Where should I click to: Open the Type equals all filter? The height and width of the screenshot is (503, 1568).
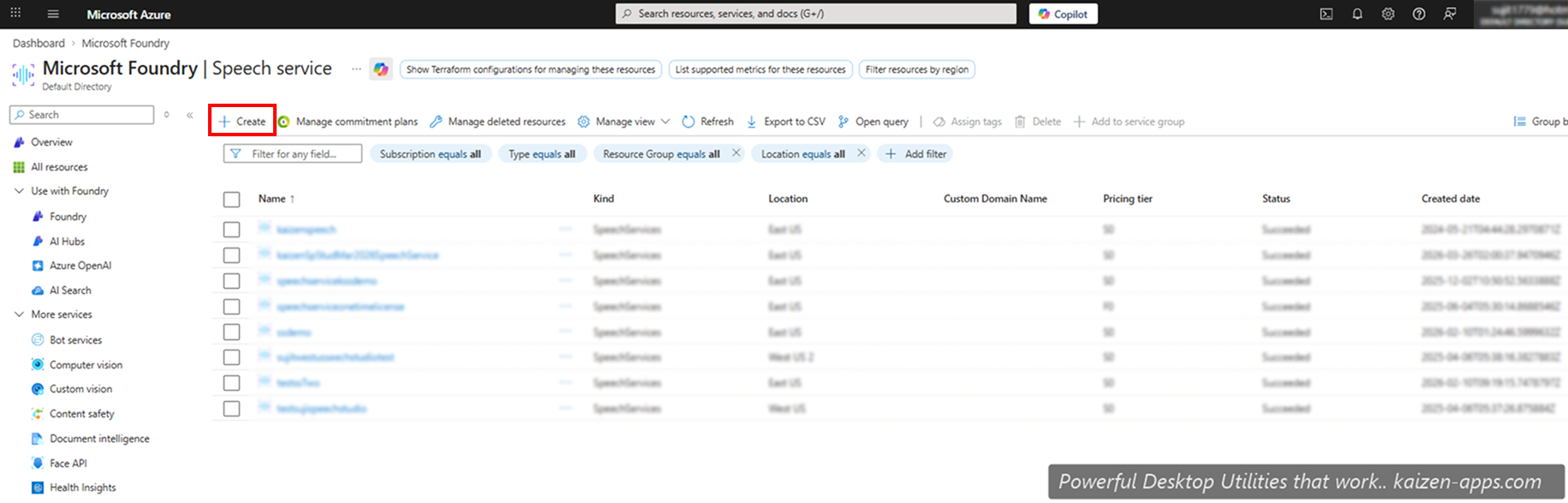[x=542, y=154]
